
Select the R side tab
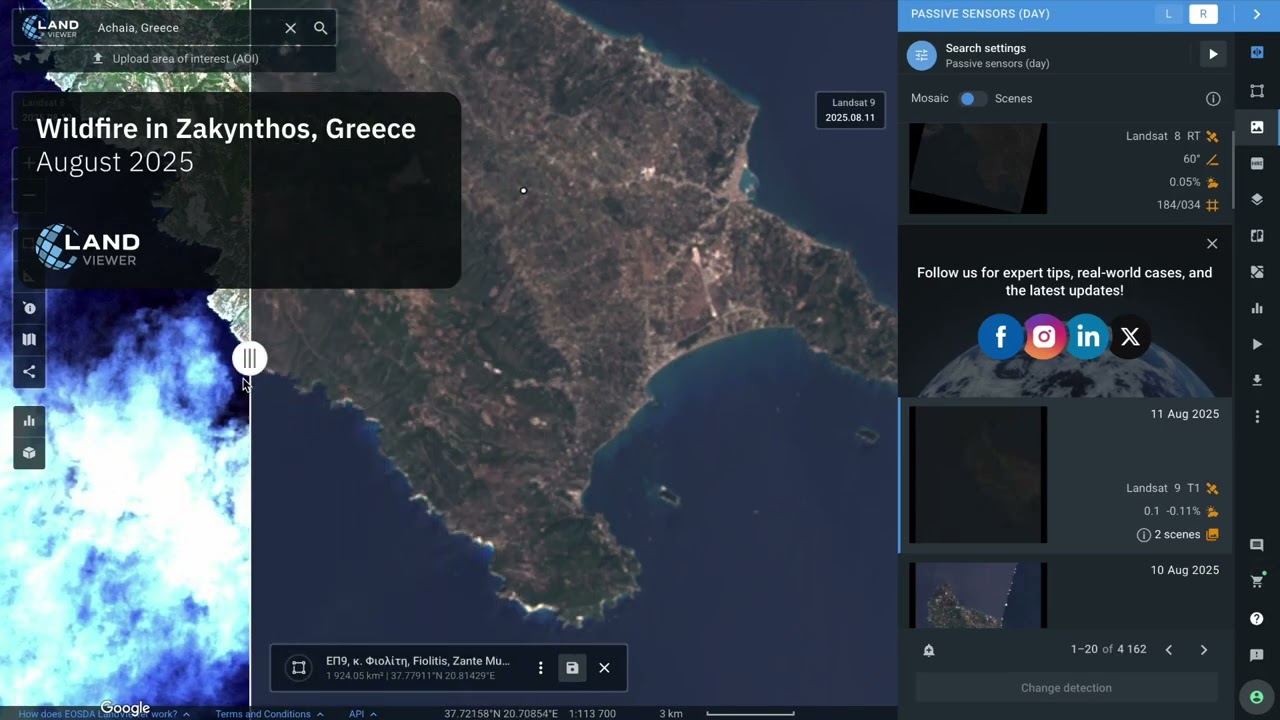coord(1203,14)
